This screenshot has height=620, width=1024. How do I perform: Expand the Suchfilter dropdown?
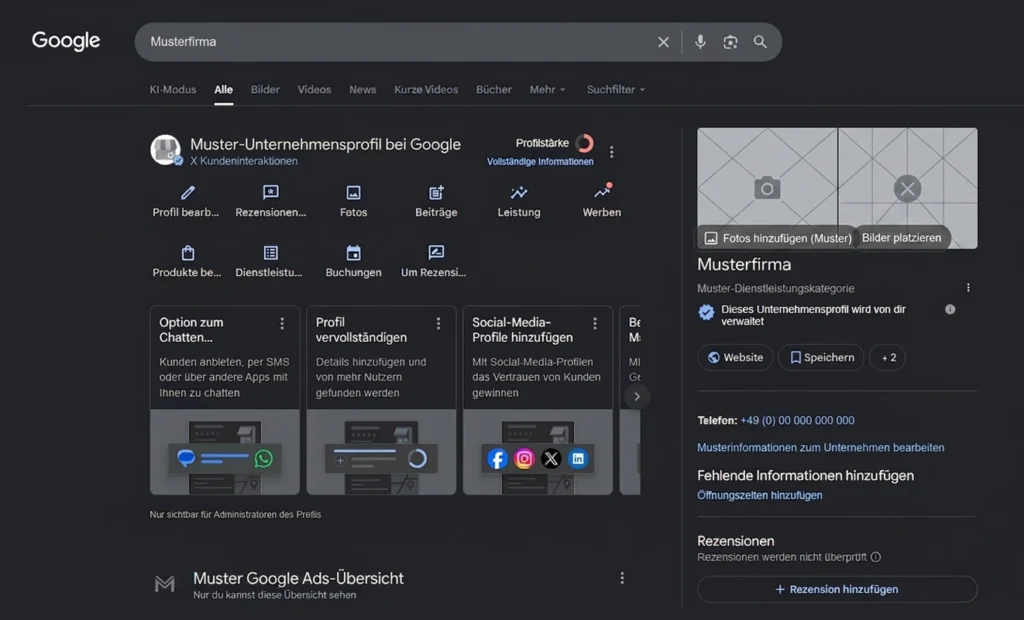[x=616, y=90]
